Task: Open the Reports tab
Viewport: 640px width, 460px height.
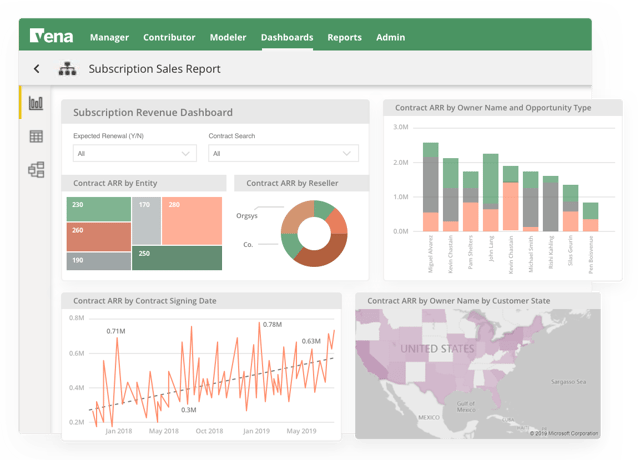Action: pyautogui.click(x=344, y=38)
